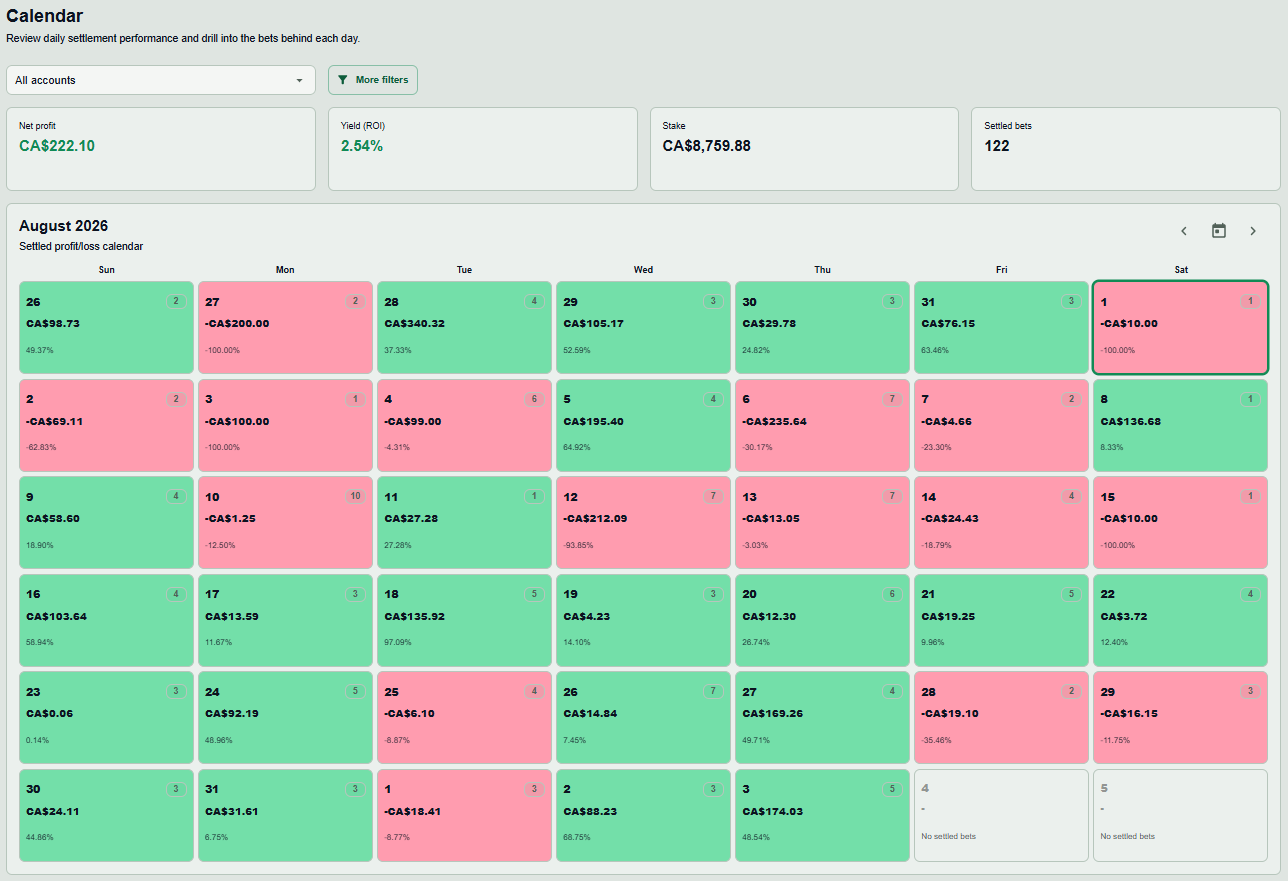Click the Settled bets count 122

tap(997, 146)
